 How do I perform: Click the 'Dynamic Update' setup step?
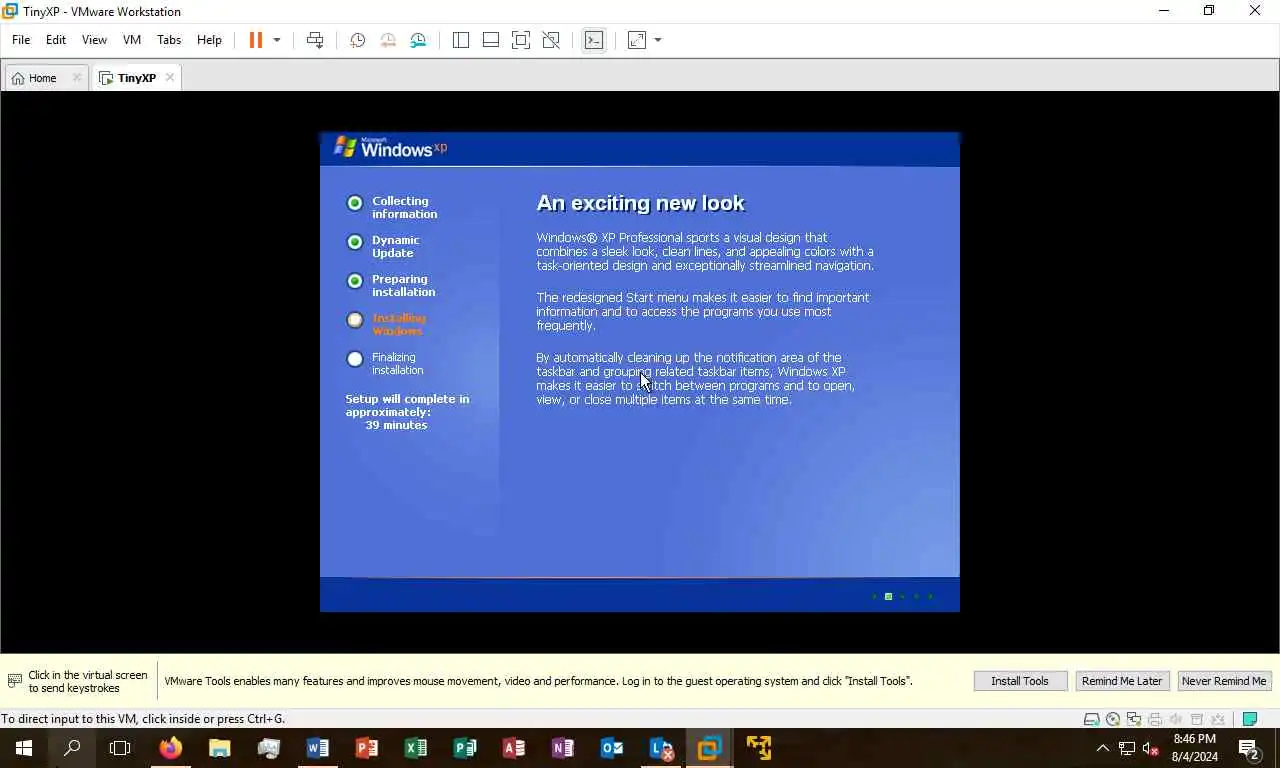pos(395,246)
